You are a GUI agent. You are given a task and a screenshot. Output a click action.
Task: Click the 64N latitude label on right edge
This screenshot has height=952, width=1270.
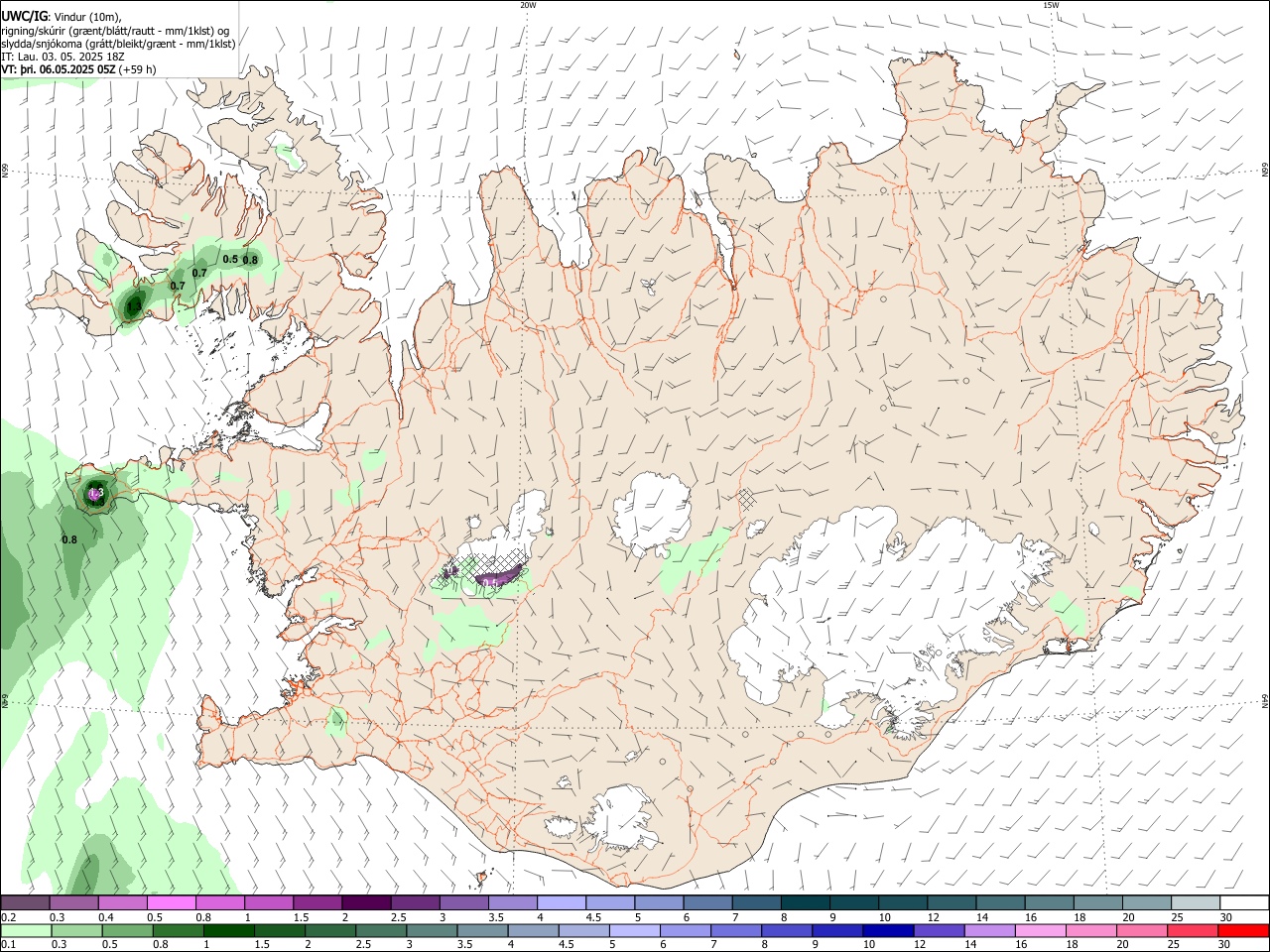pyautogui.click(x=1264, y=701)
